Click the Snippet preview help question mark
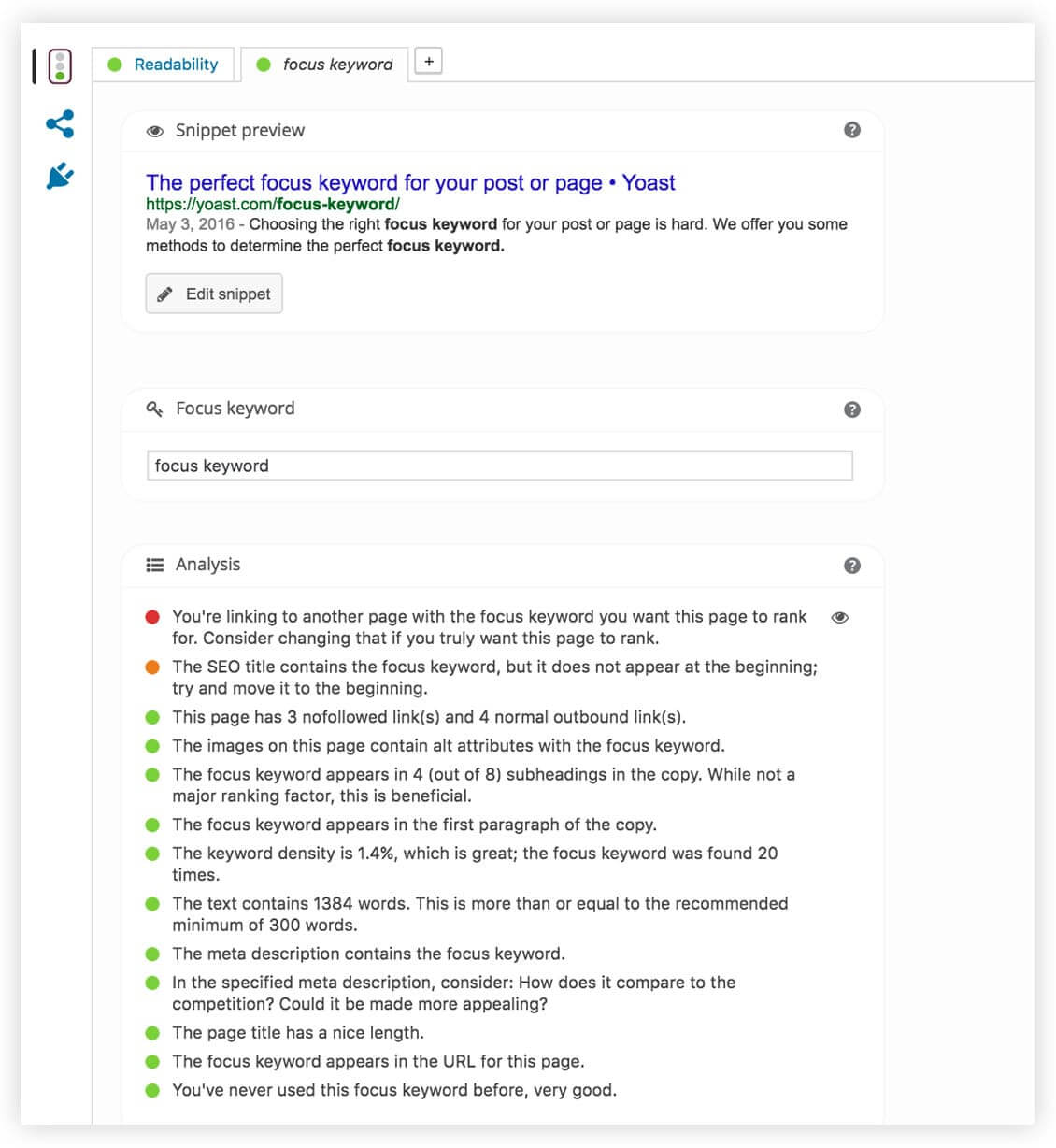The image size is (1056, 1148). tap(851, 130)
